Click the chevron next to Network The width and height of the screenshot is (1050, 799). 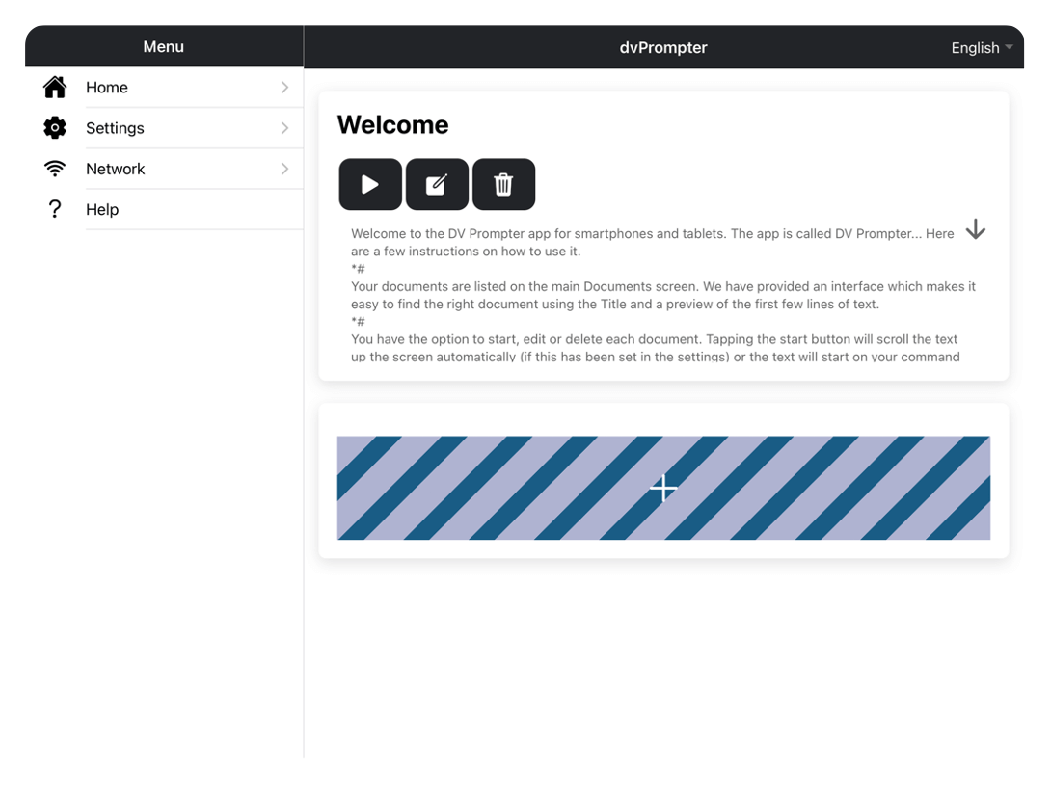pos(285,169)
